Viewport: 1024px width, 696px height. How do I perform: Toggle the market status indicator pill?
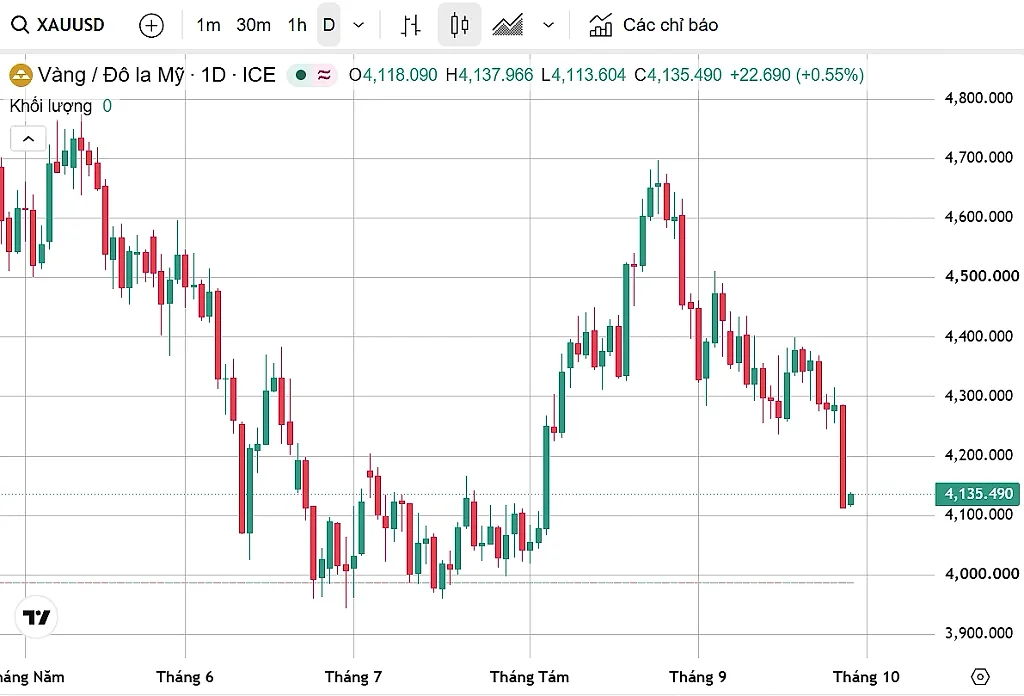pos(312,75)
